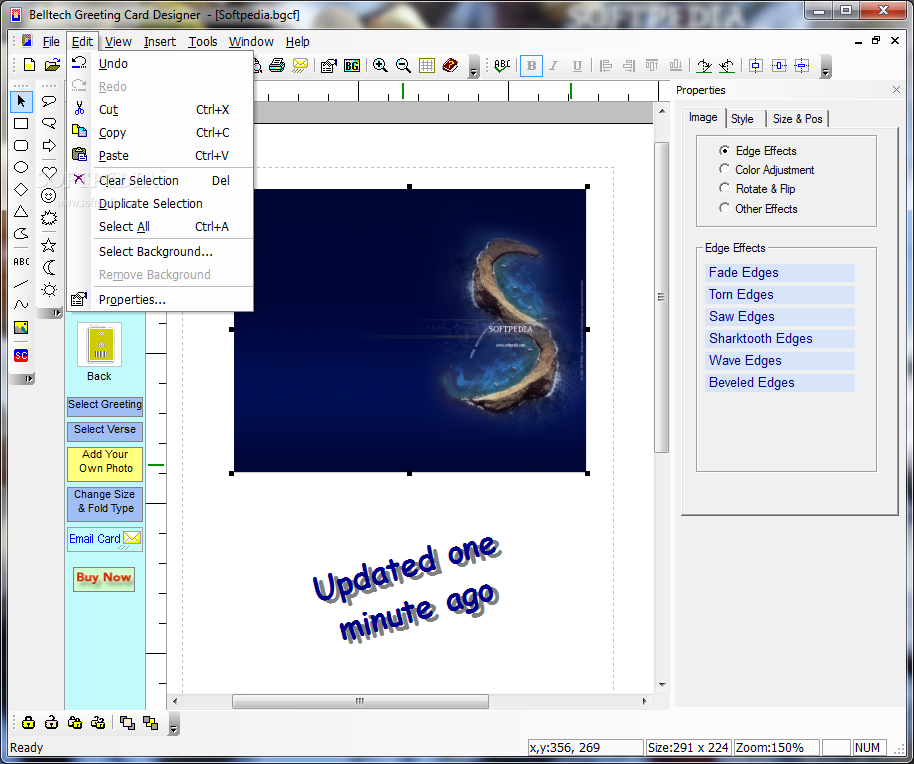This screenshot has width=914, height=764.
Task: Expand the formatting toolbar overflow arrow
Action: click(x=825, y=67)
